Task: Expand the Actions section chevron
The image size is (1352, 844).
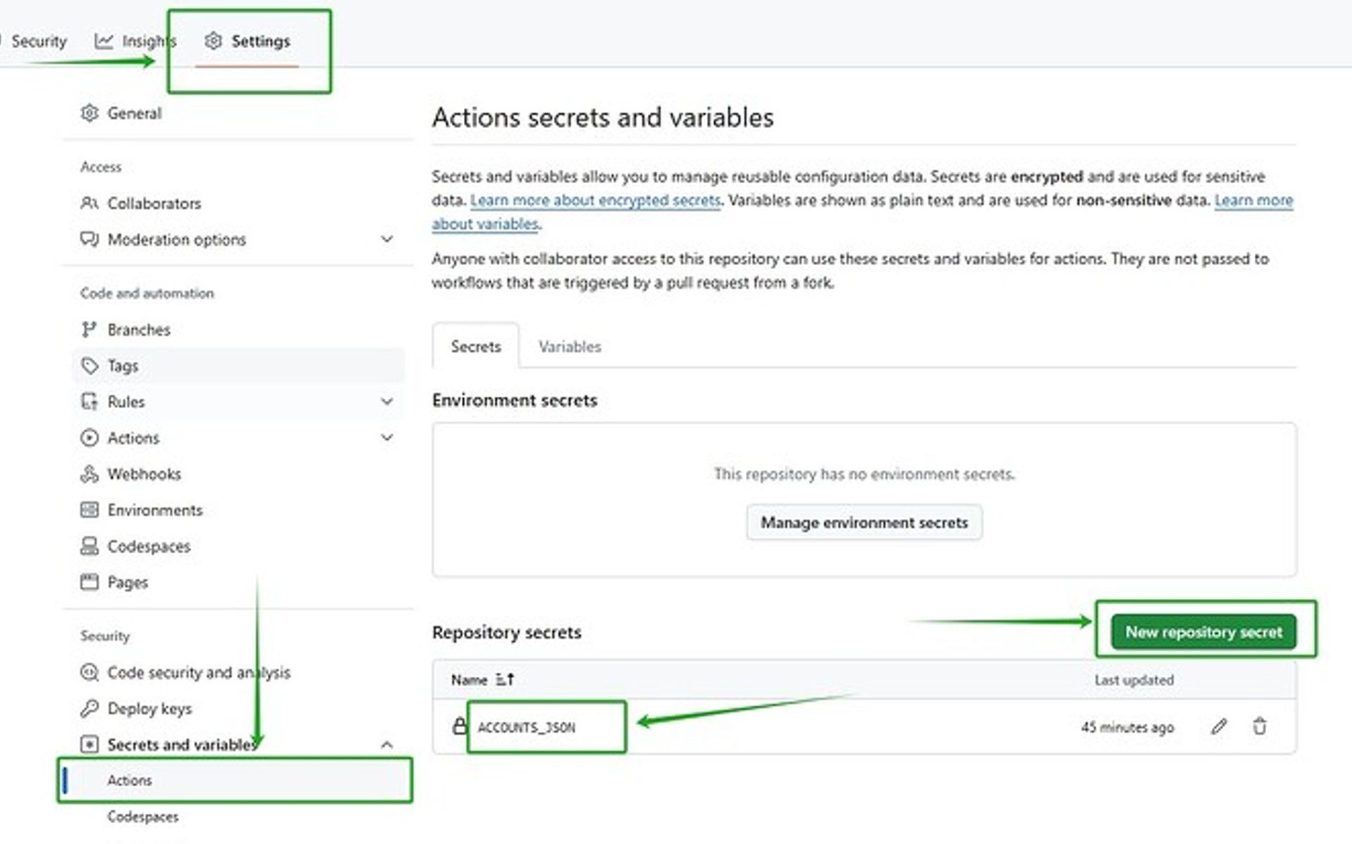Action: 387,438
